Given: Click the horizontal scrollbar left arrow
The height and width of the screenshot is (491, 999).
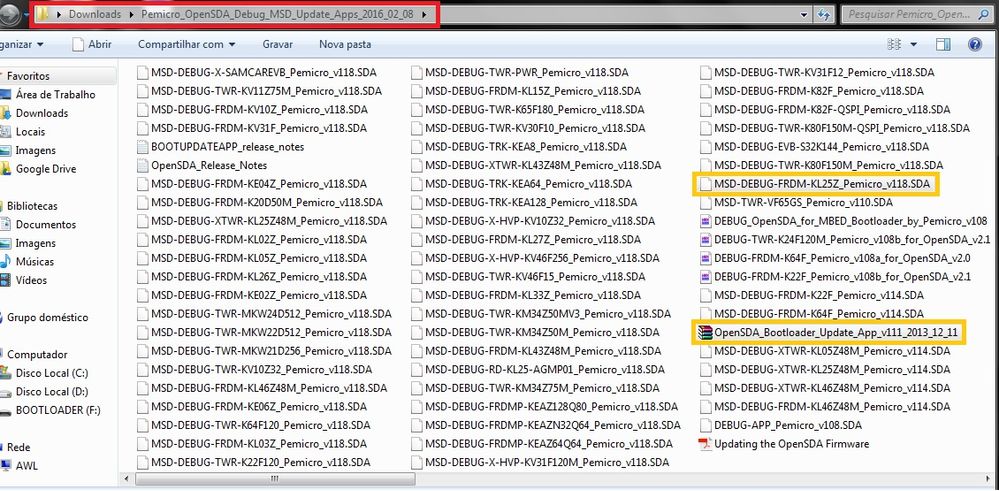Looking at the screenshot, I should (126, 478).
